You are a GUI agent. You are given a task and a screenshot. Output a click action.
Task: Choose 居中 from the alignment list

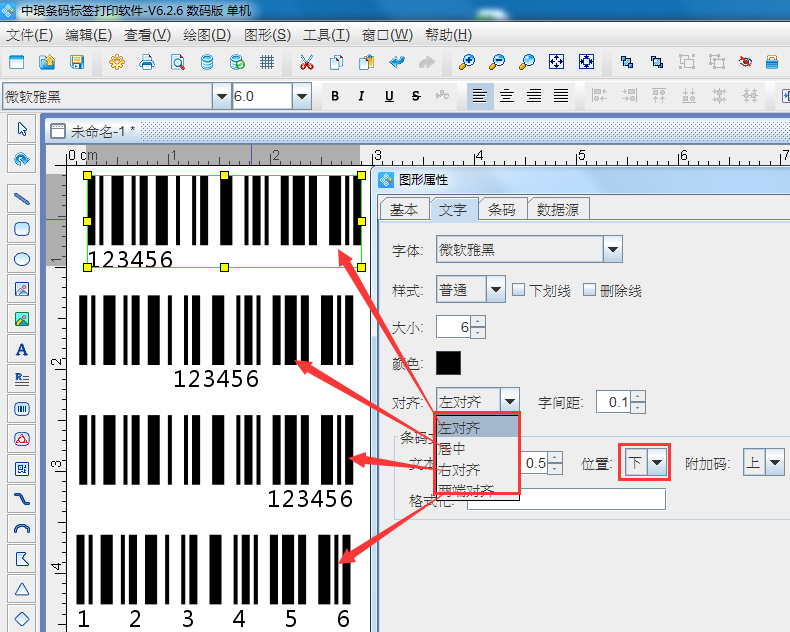[453, 449]
